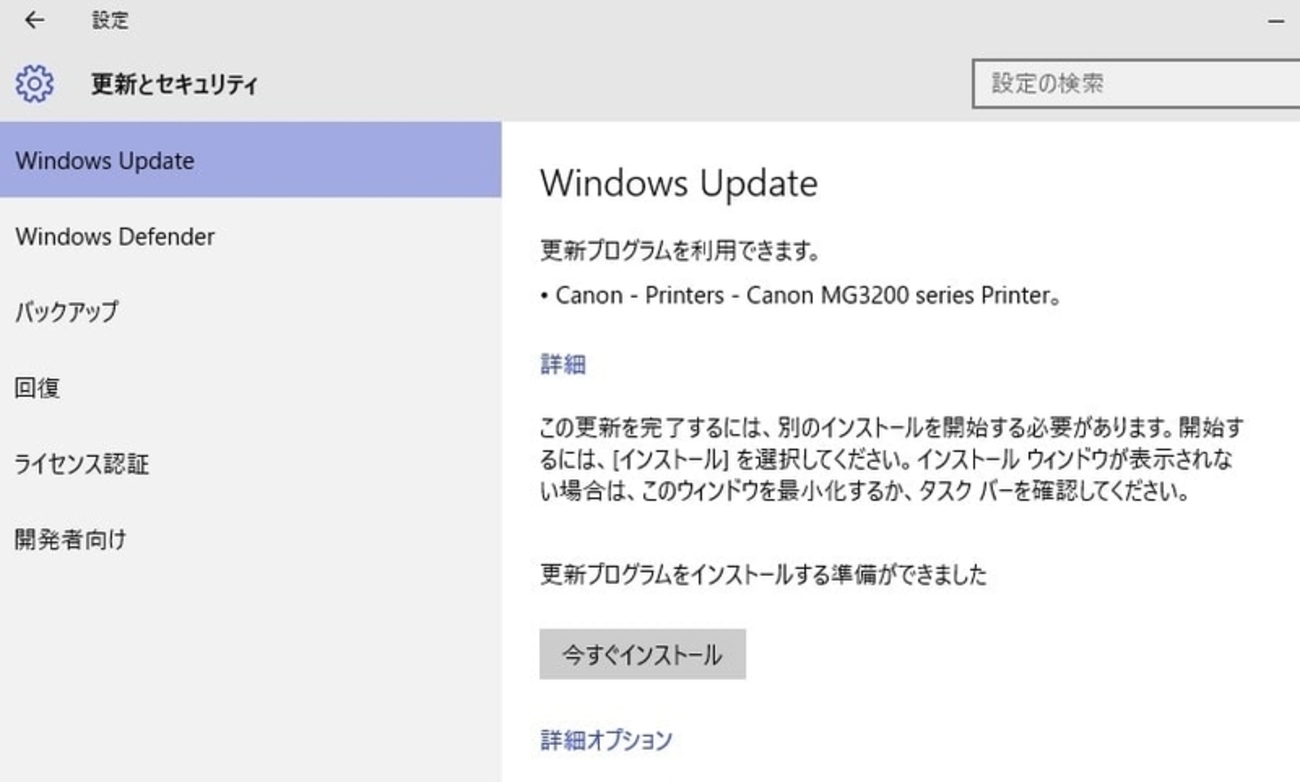Click the Windows Update page heading
1300x782 pixels.
[x=679, y=183]
